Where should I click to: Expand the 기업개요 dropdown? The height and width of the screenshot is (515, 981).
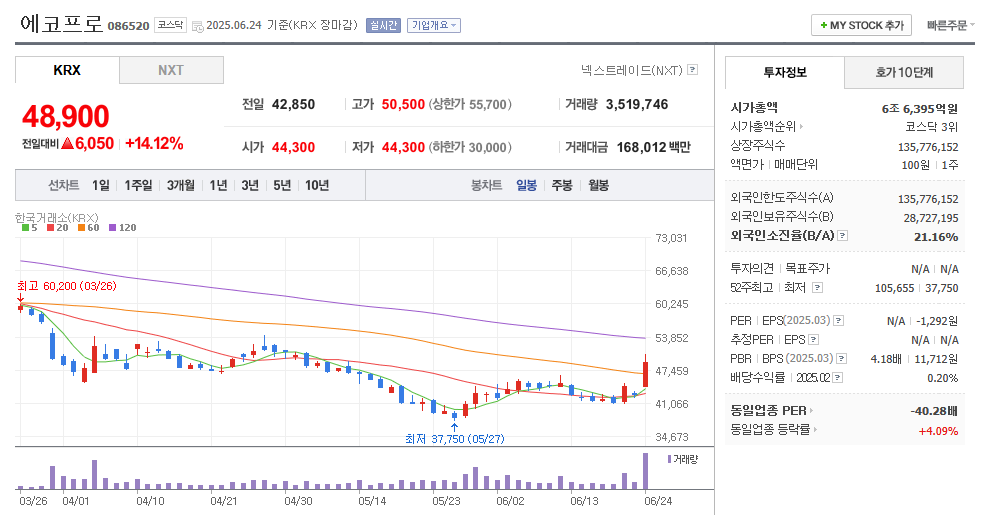pos(434,25)
